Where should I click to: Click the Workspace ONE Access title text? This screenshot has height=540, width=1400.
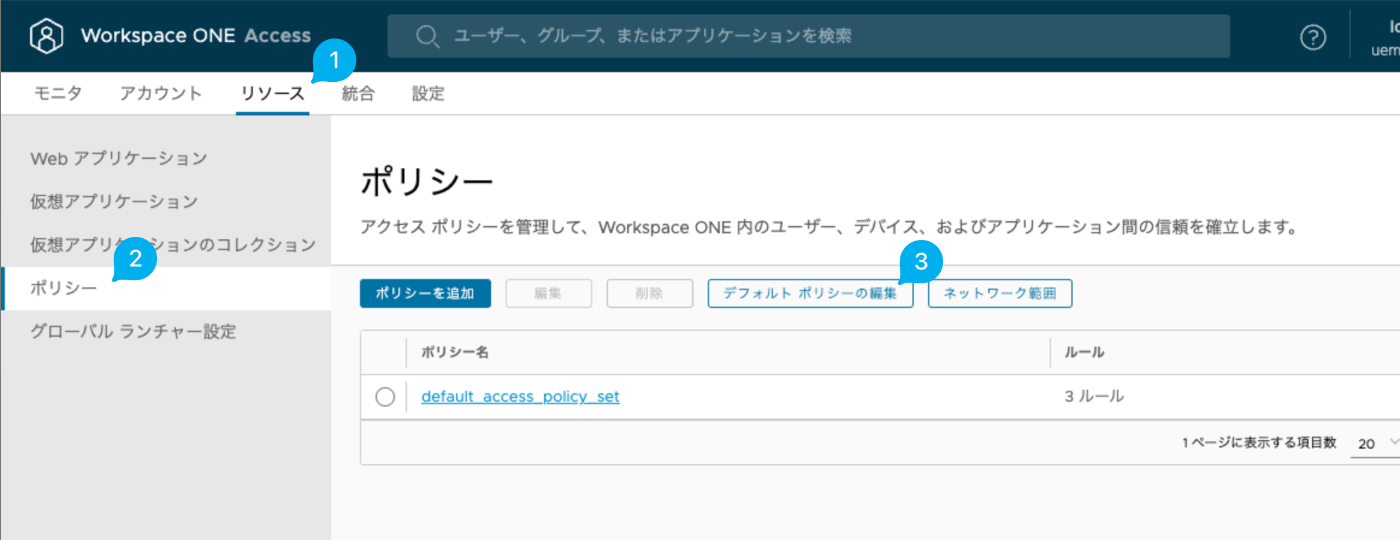pos(196,36)
